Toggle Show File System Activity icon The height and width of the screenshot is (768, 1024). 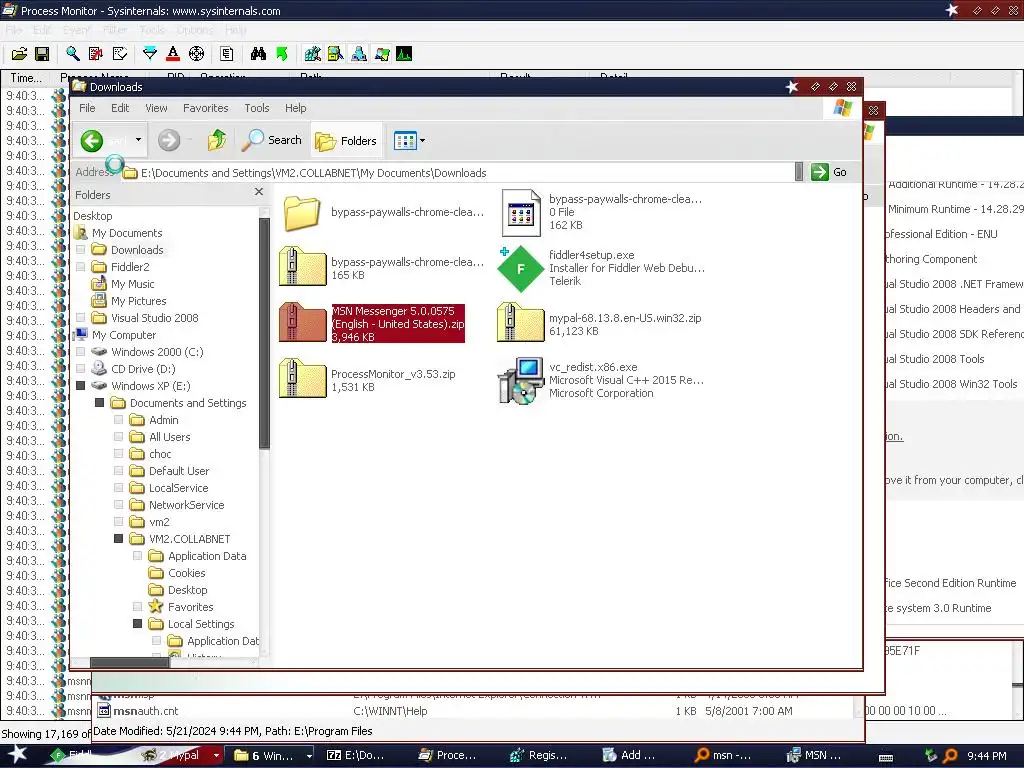coord(336,54)
